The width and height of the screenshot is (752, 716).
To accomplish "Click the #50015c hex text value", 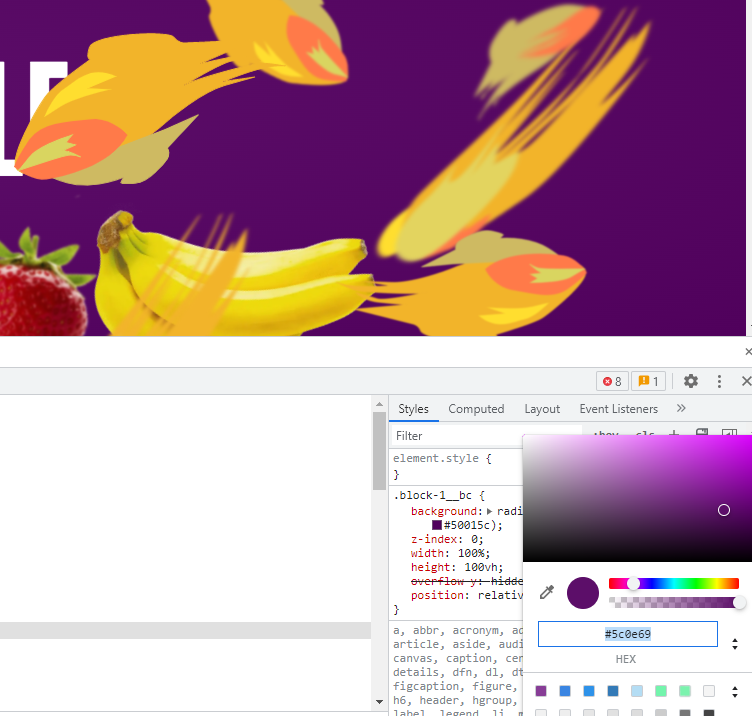I will (x=467, y=525).
